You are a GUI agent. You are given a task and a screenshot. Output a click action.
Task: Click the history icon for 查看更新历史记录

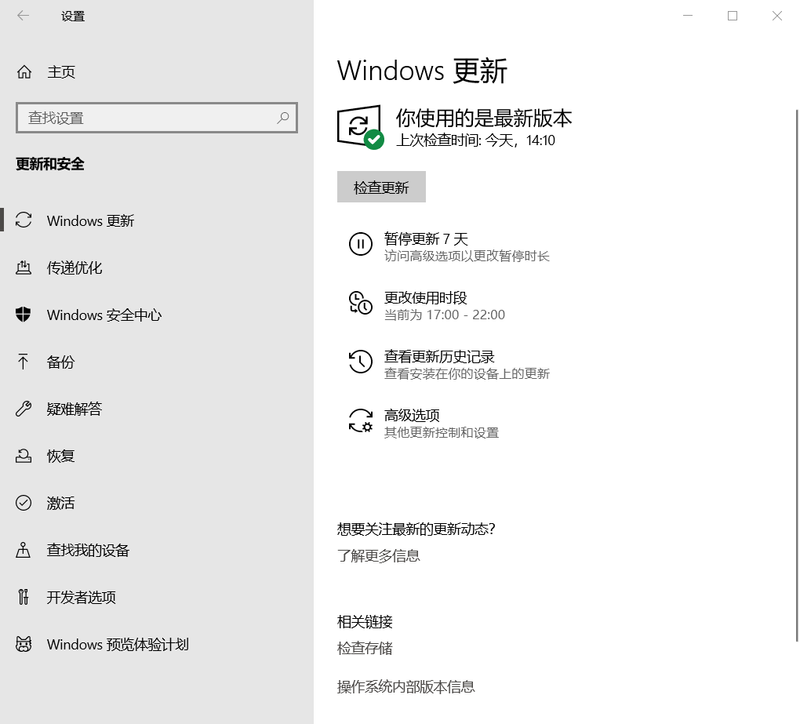[x=360, y=362]
